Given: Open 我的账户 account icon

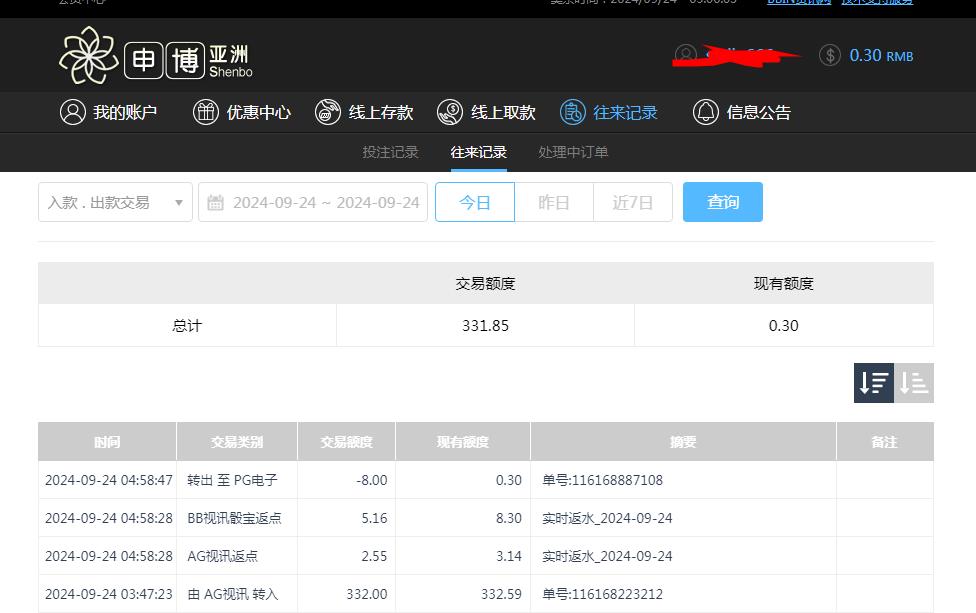Looking at the screenshot, I should [x=71, y=112].
